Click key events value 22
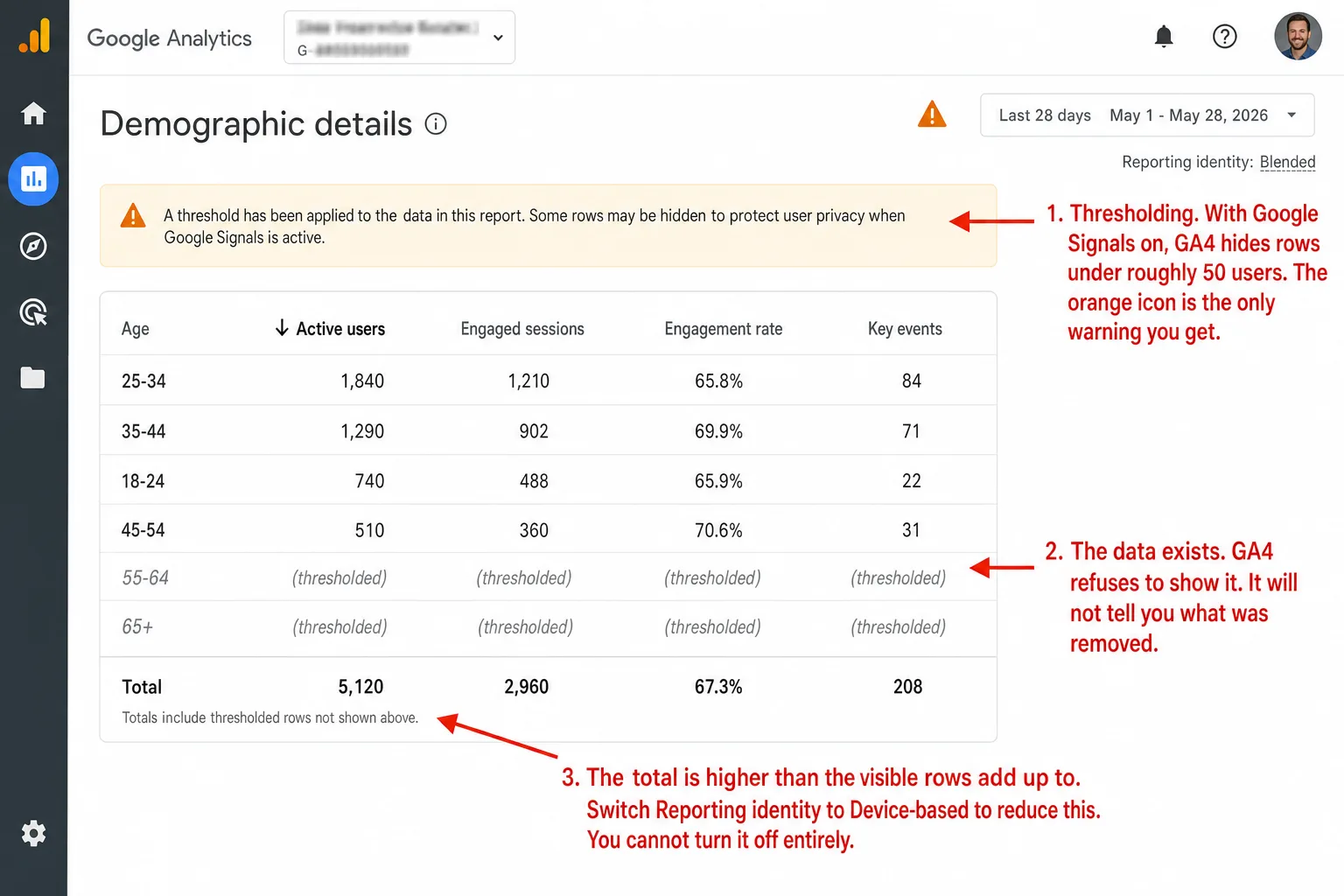The width and height of the screenshot is (1344, 896). [912, 481]
